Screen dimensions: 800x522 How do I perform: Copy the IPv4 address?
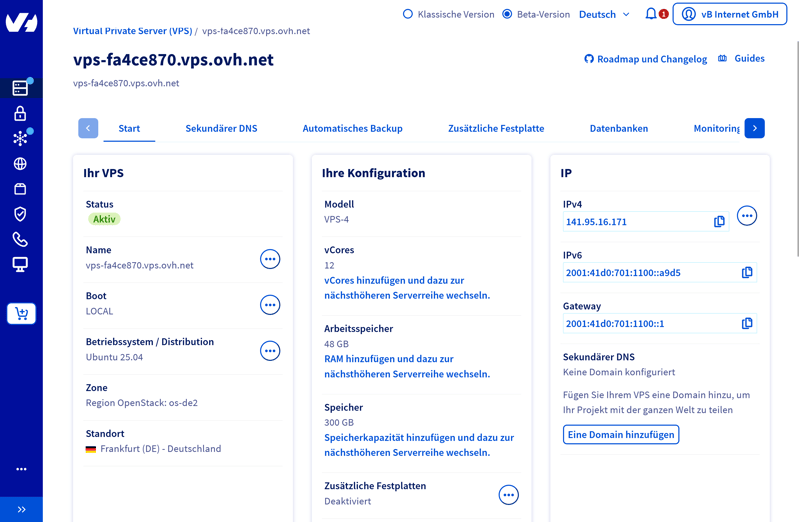tap(719, 222)
